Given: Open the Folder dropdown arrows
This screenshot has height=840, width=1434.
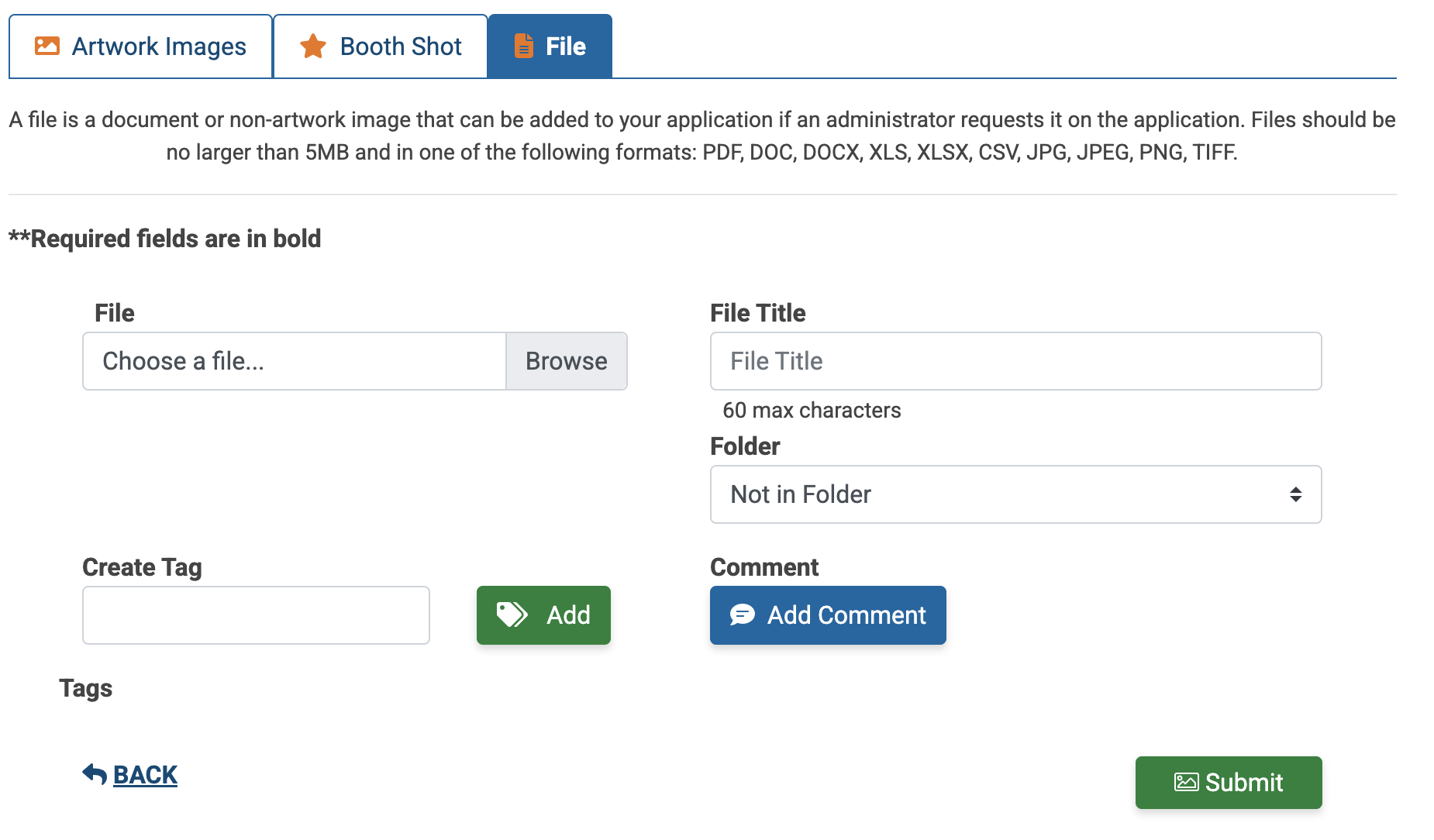Looking at the screenshot, I should pos(1295,494).
